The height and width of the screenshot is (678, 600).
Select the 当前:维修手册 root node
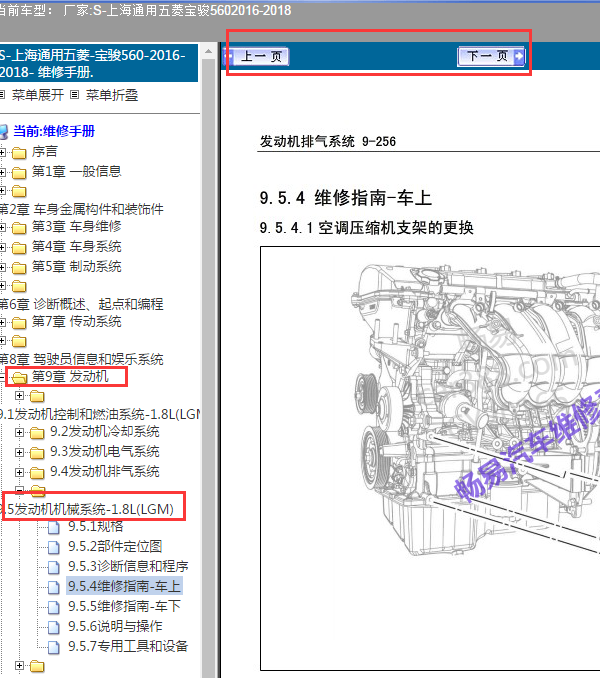coord(54,131)
